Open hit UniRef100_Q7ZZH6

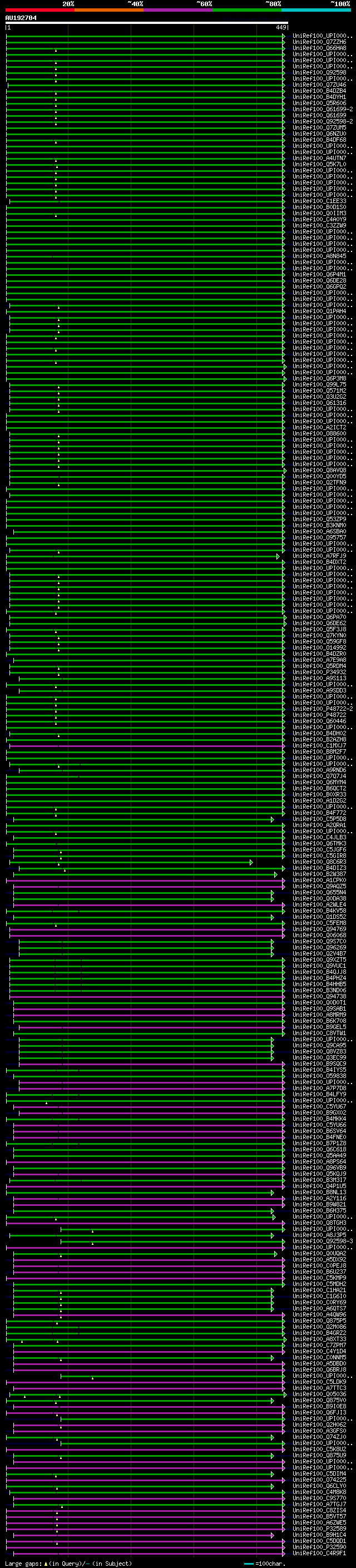tap(319, 42)
